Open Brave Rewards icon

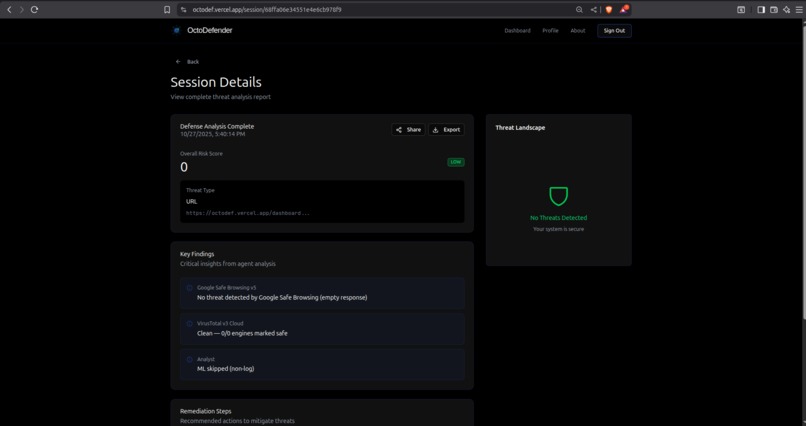(x=624, y=9)
